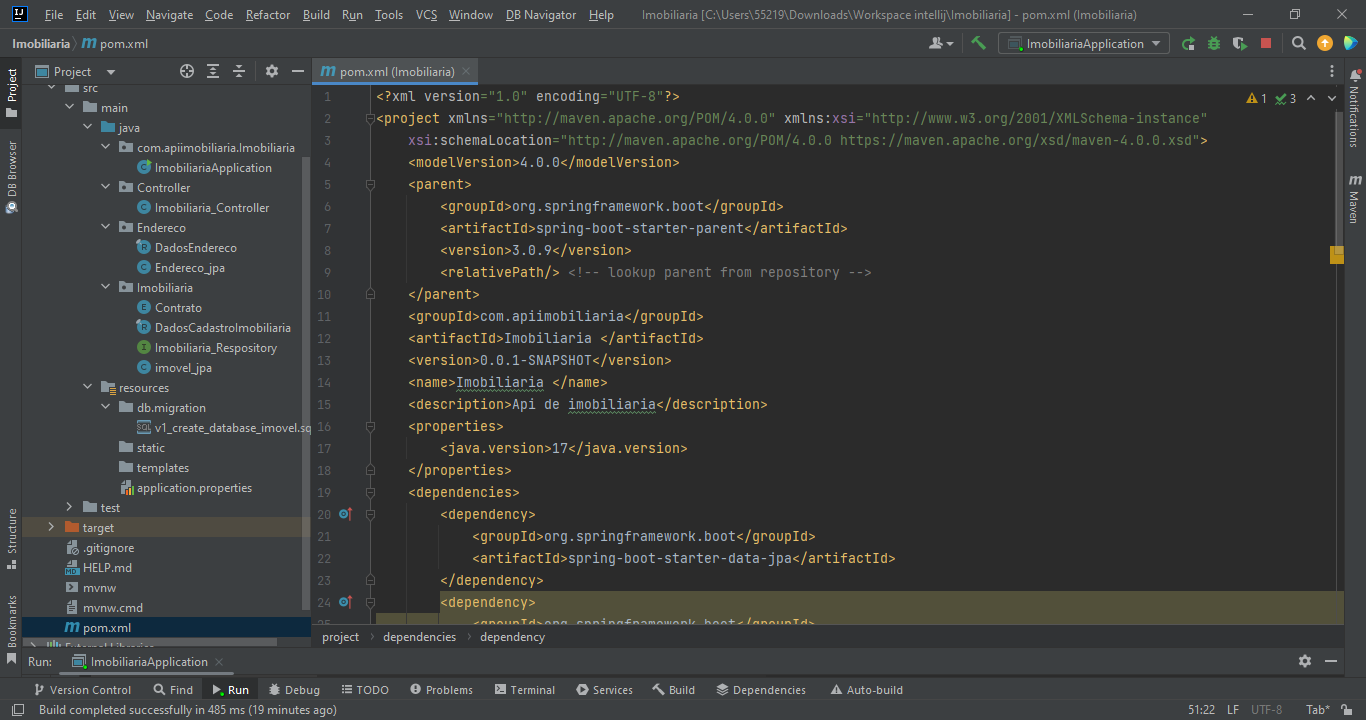Screen dimensions: 1366x720
Task: Toggle the Project side tool window button
Action: pyautogui.click(x=12, y=93)
